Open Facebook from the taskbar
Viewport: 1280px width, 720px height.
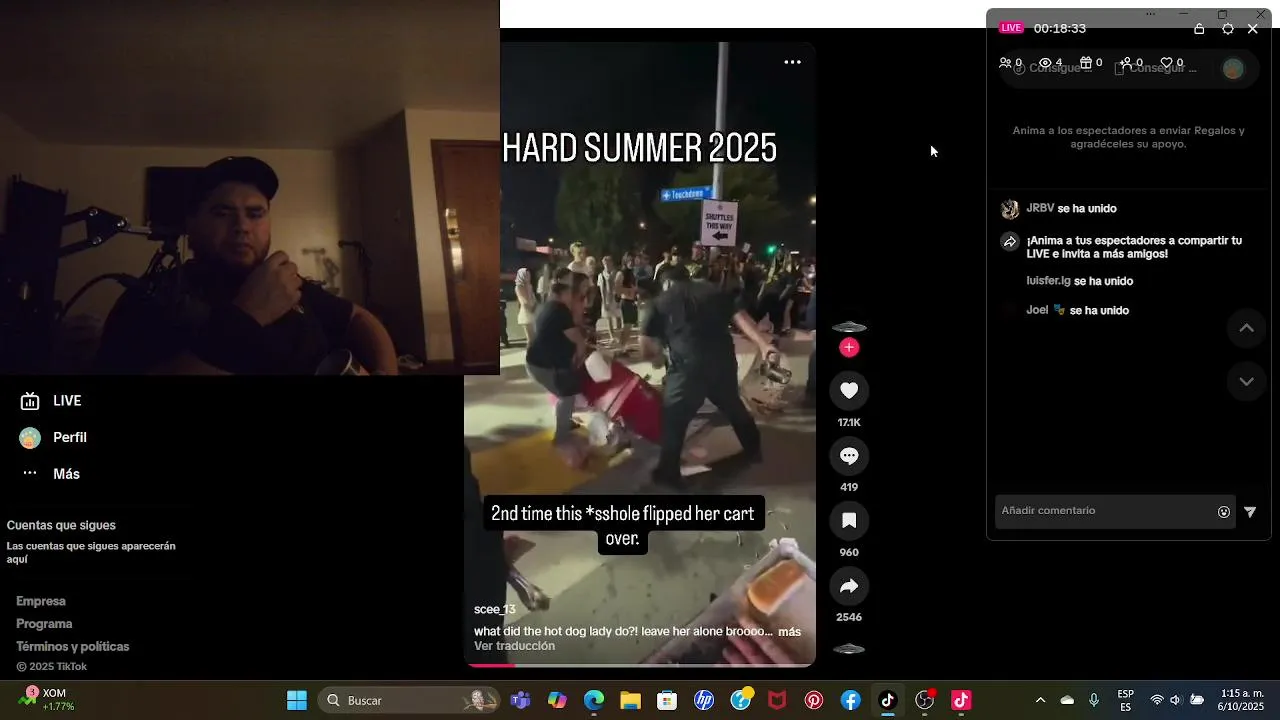tap(851, 700)
